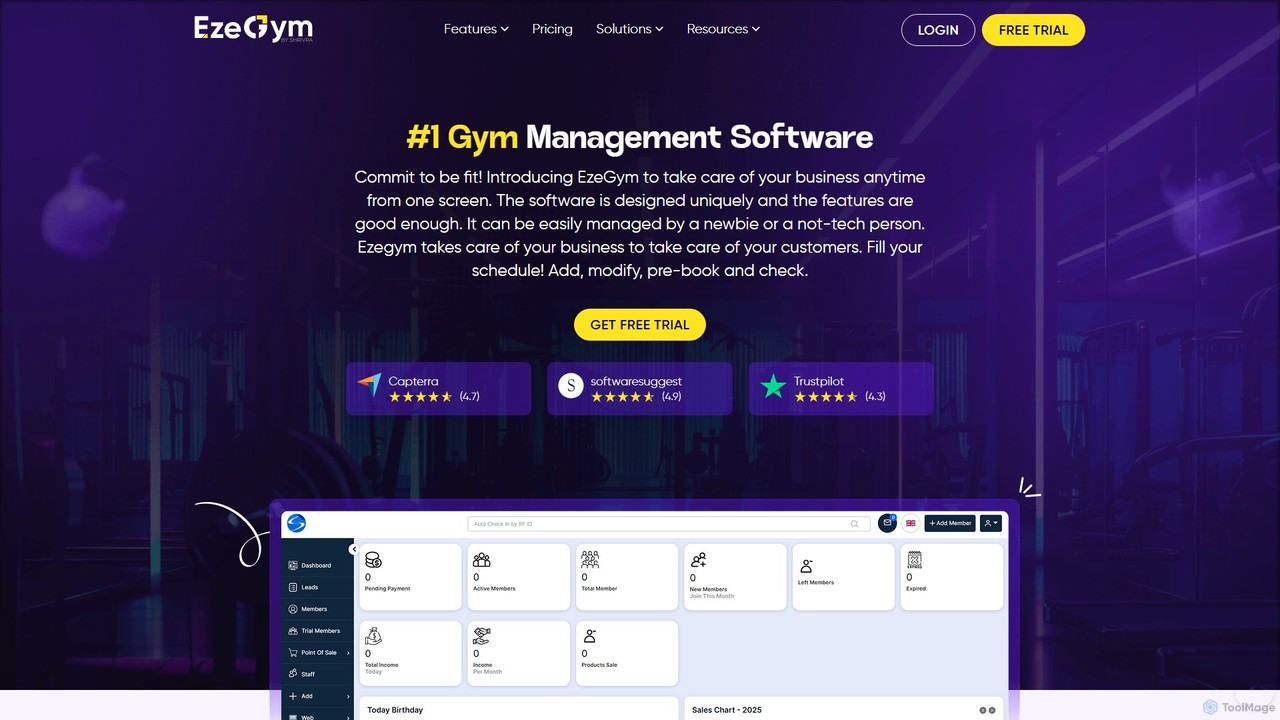Click the #1 Gym Management Software headline
This screenshot has width=1280, height=720.
pyautogui.click(x=640, y=136)
